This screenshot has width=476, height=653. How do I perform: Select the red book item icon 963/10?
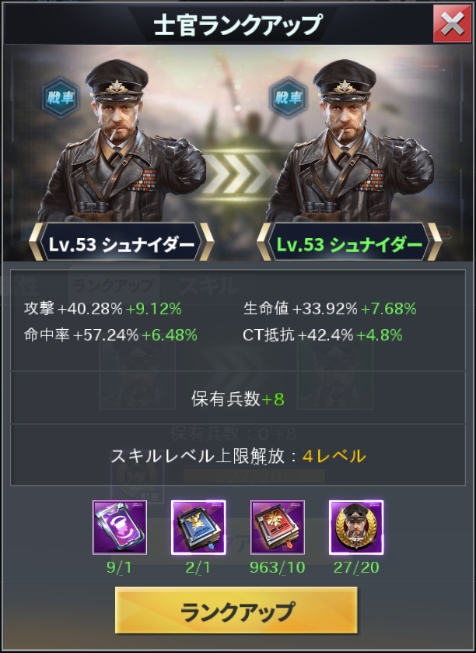(x=277, y=528)
